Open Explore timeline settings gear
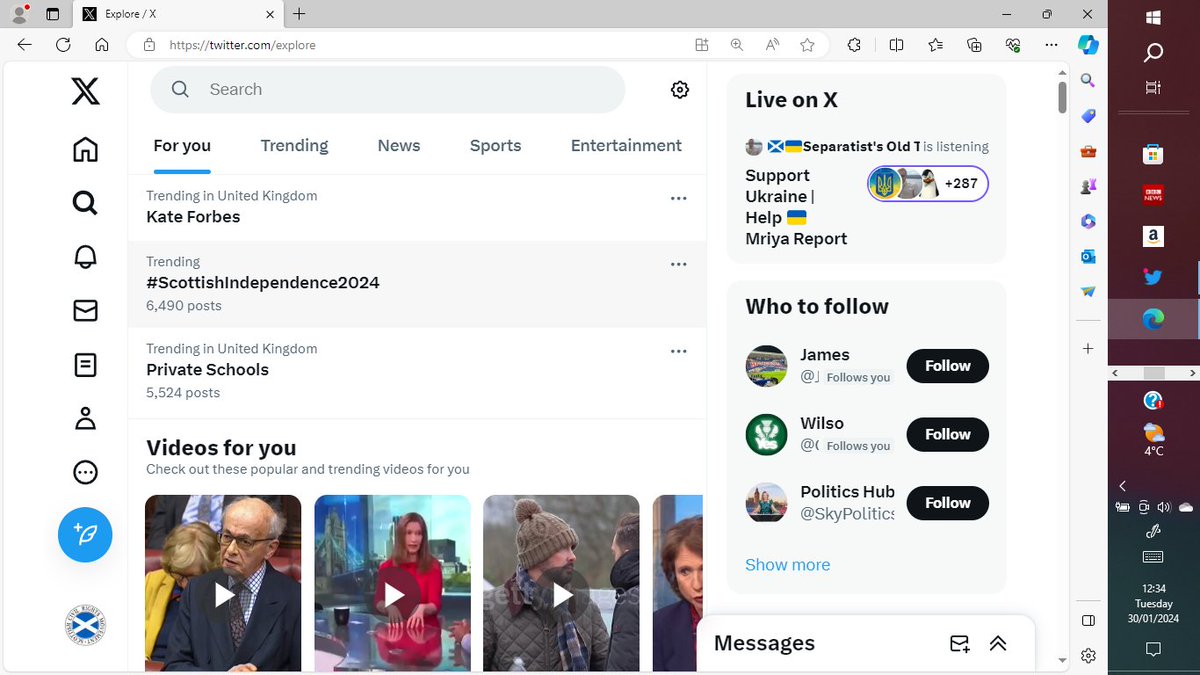This screenshot has height=675, width=1200. 679,89
